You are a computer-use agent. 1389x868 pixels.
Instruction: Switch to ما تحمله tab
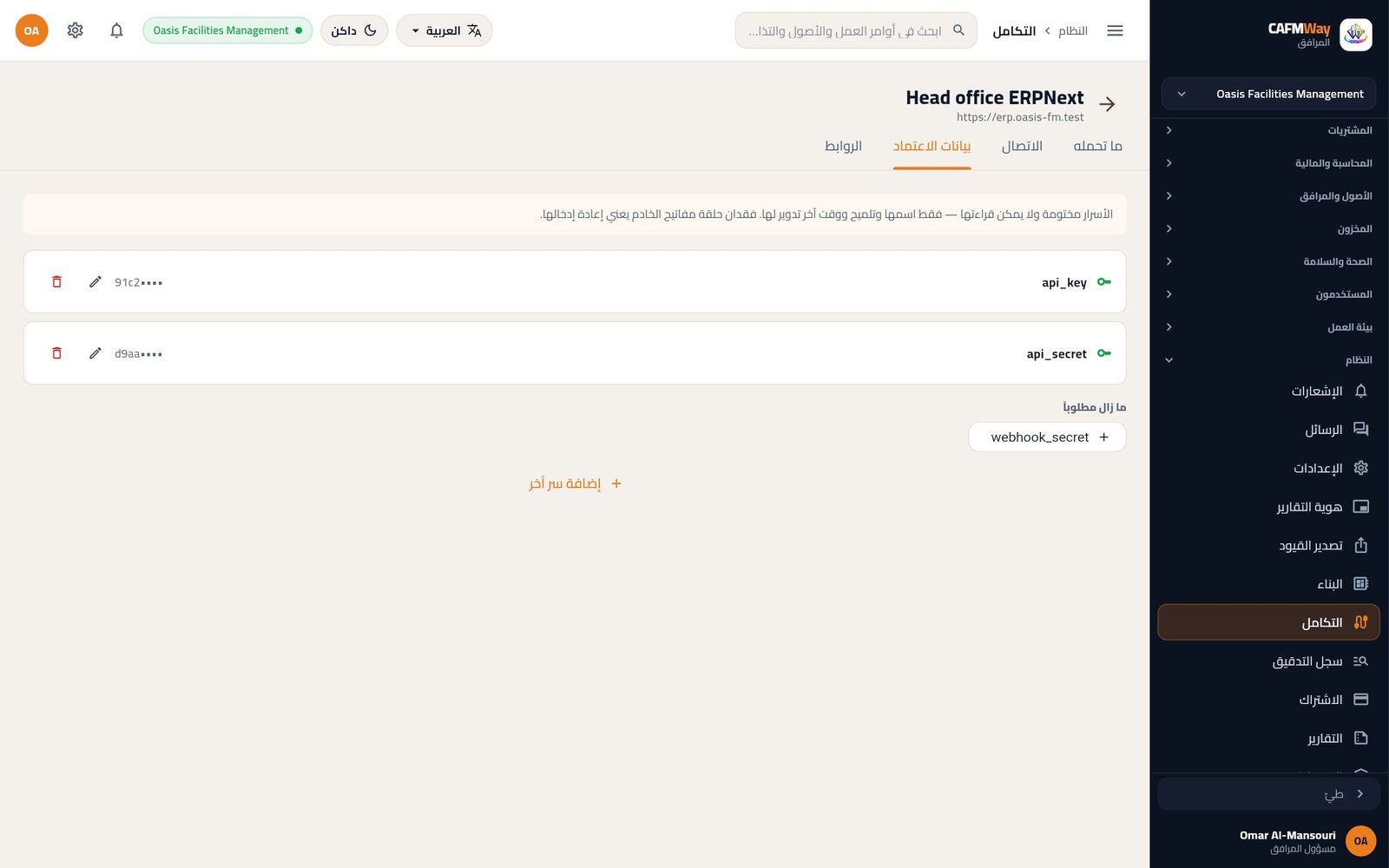[1098, 146]
